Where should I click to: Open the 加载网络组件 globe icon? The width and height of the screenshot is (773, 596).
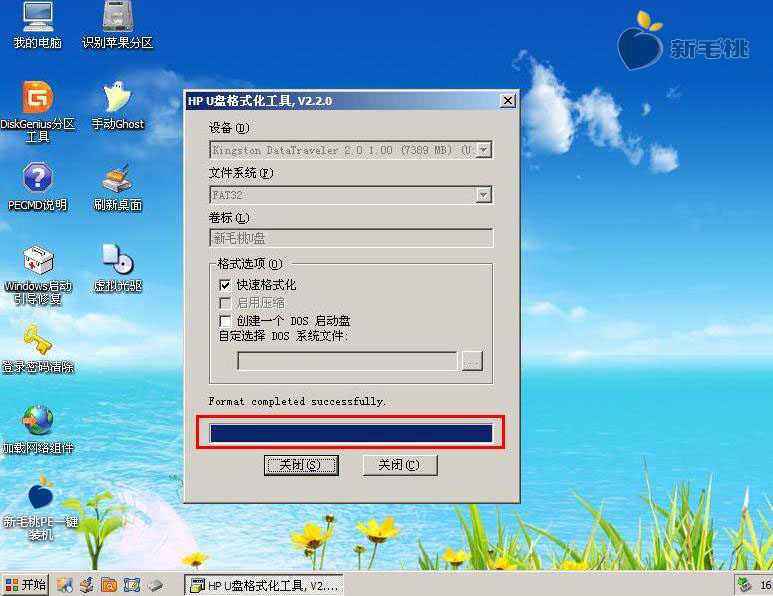click(37, 430)
